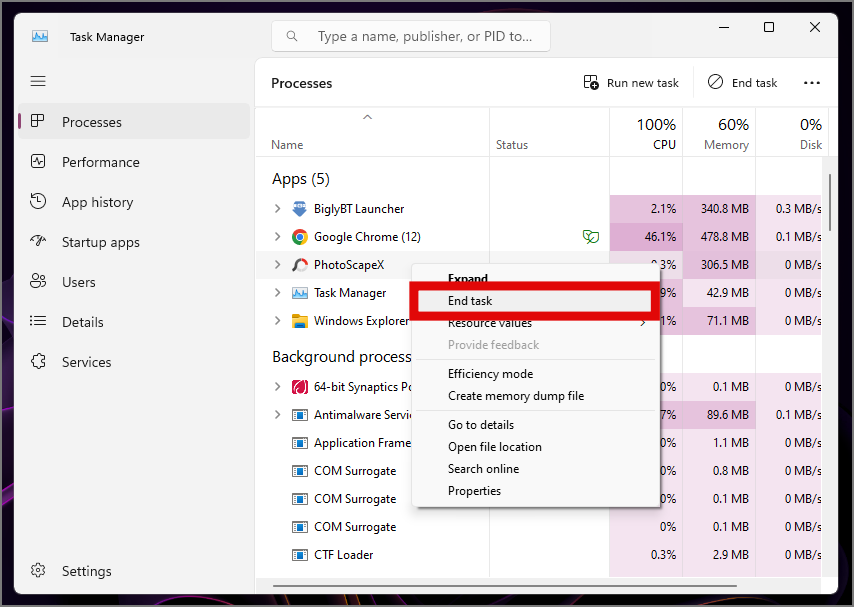This screenshot has height=607, width=854.
Task: Open Settings in the sidebar
Action: [134, 570]
